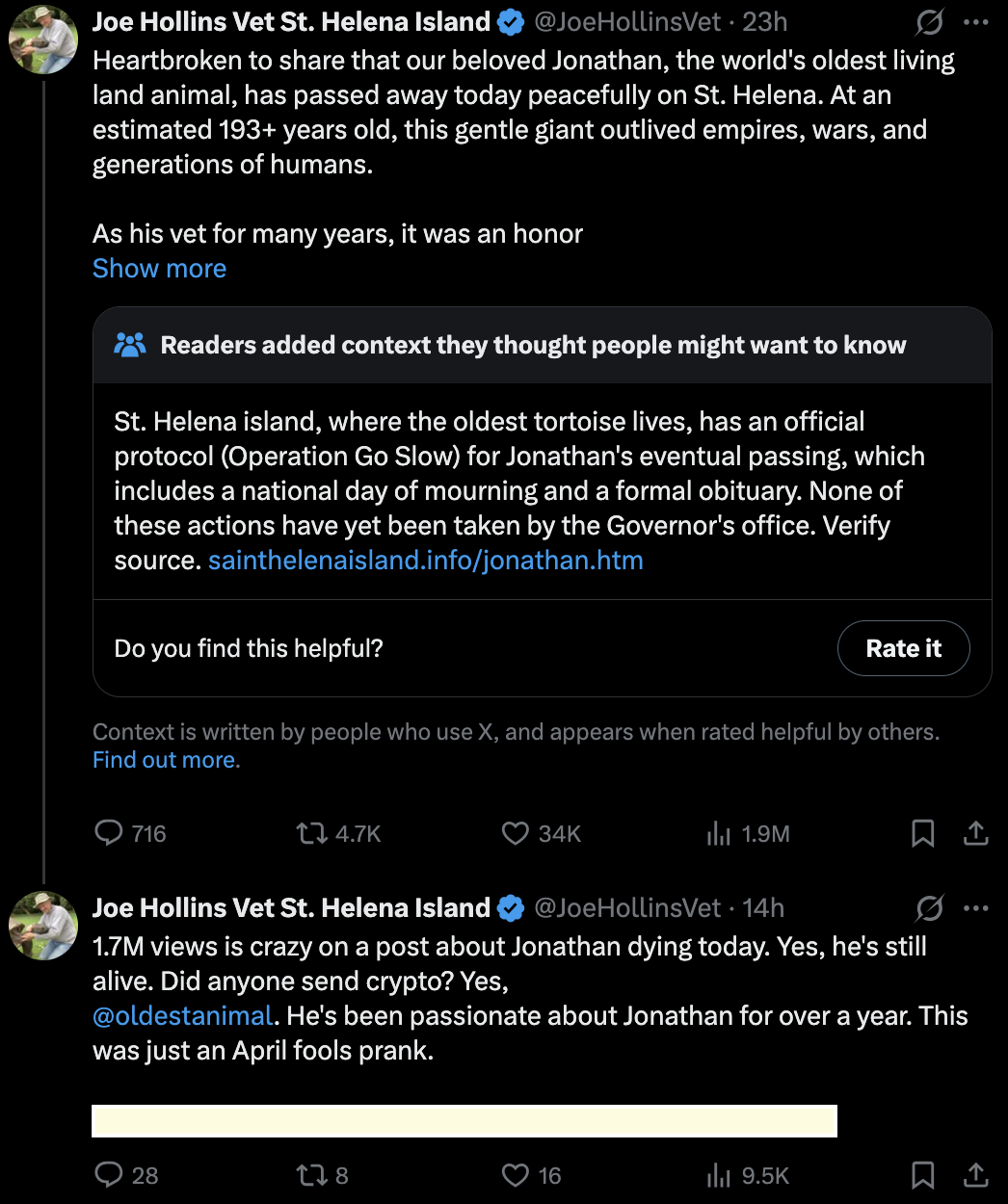1008x1204 pixels.
Task: Click the Rate it button
Action: (903, 648)
